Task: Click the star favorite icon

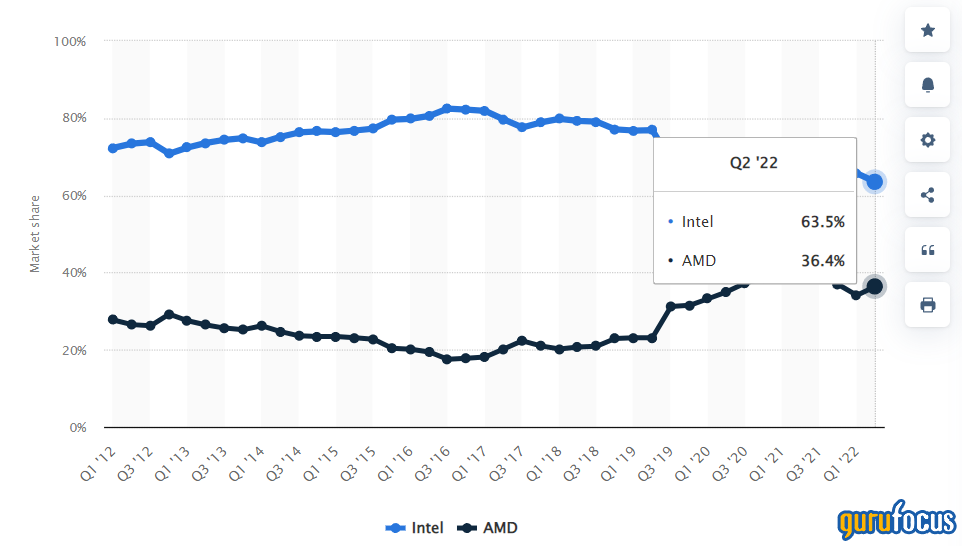Action: pyautogui.click(x=927, y=30)
